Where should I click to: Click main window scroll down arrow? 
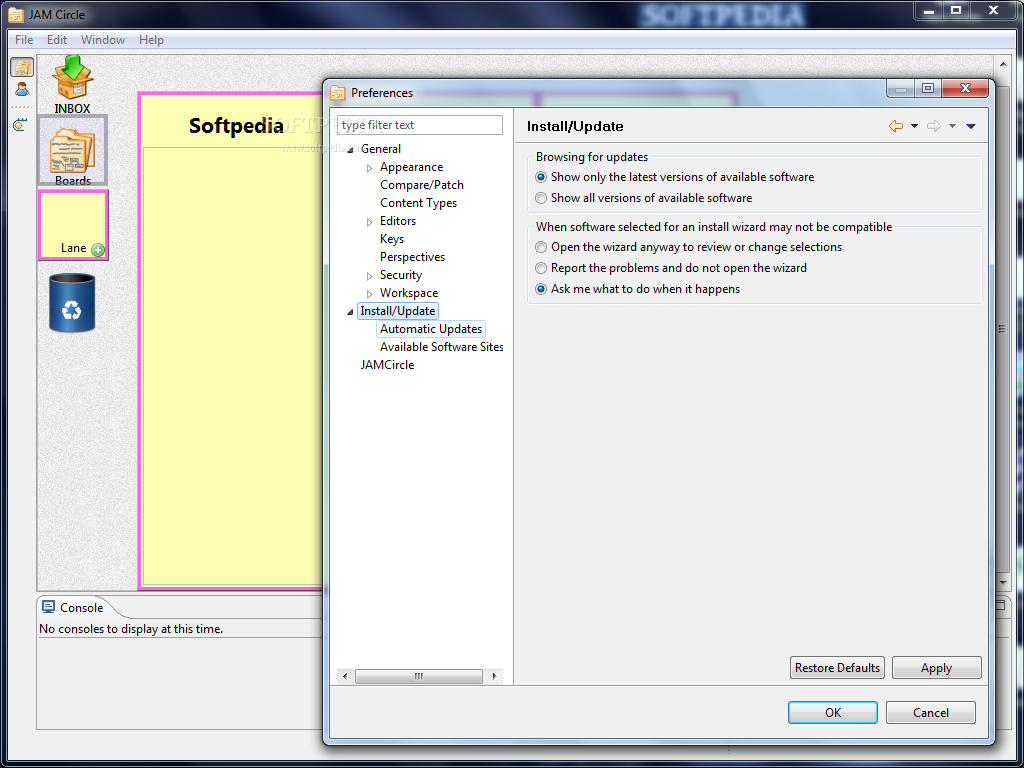click(1004, 583)
